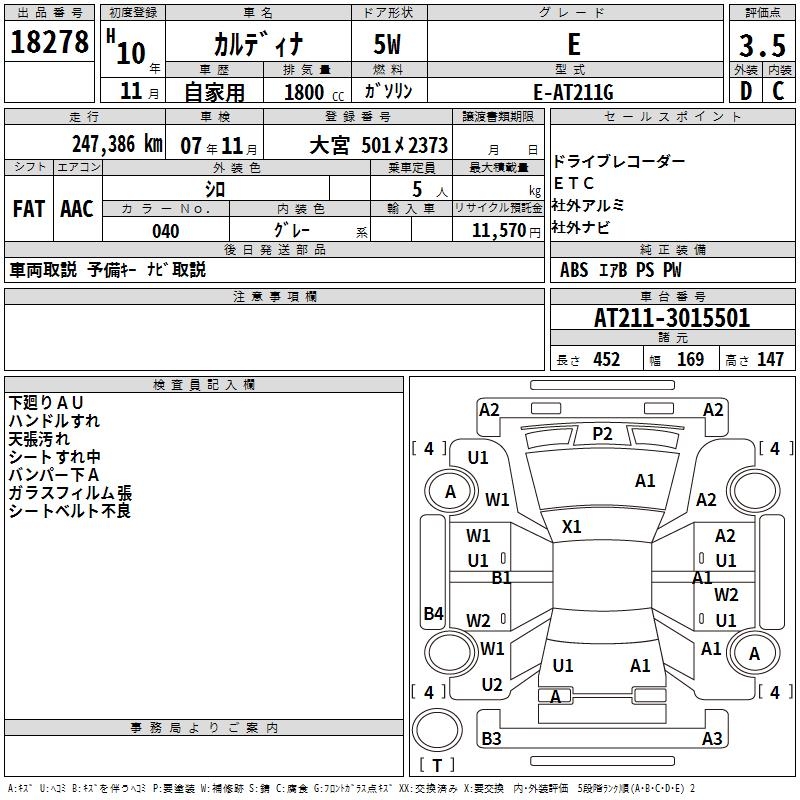Select inspector note シートベルト不良

coord(70,511)
